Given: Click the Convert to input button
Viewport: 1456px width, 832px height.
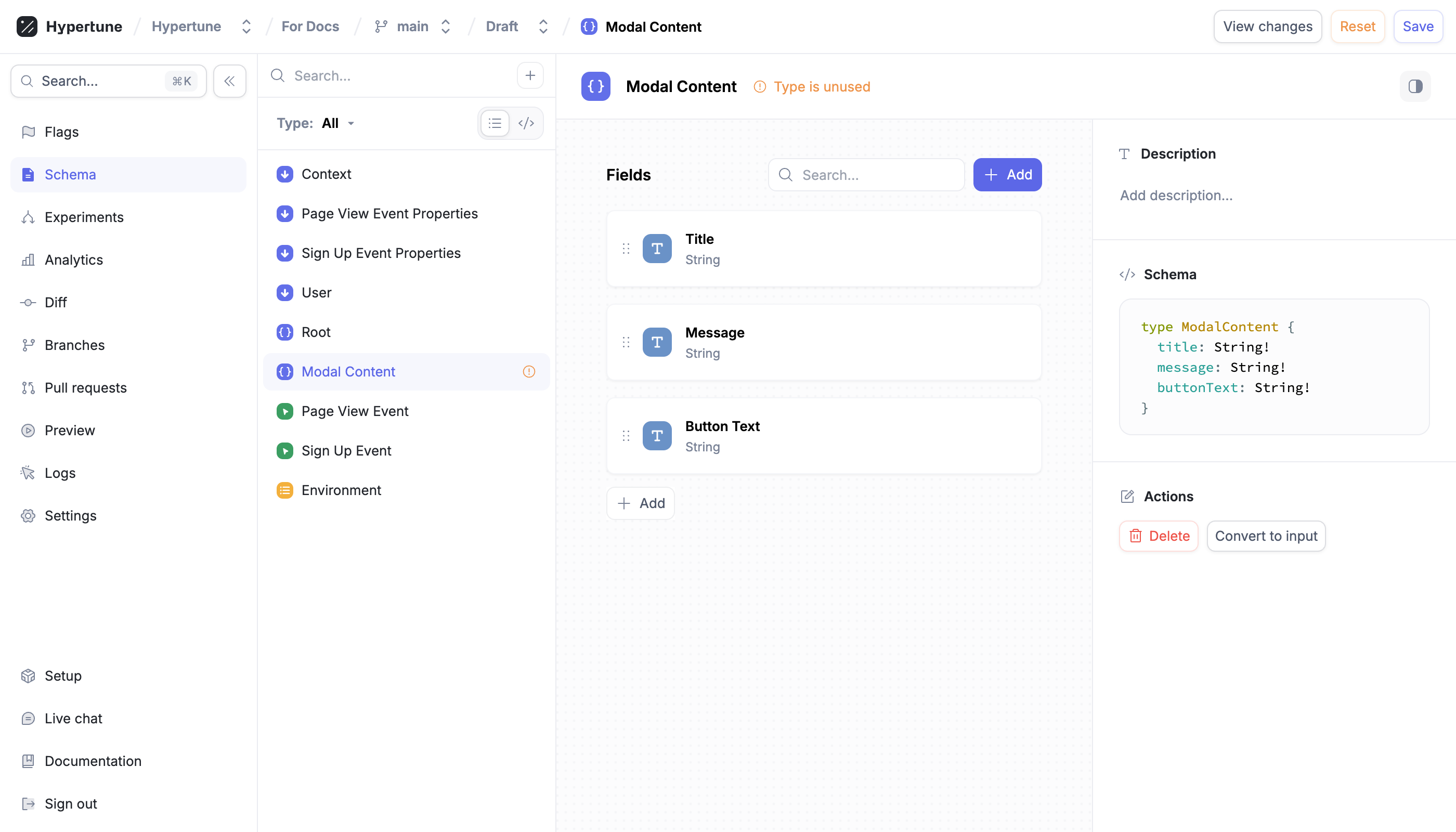Looking at the screenshot, I should [1266, 536].
